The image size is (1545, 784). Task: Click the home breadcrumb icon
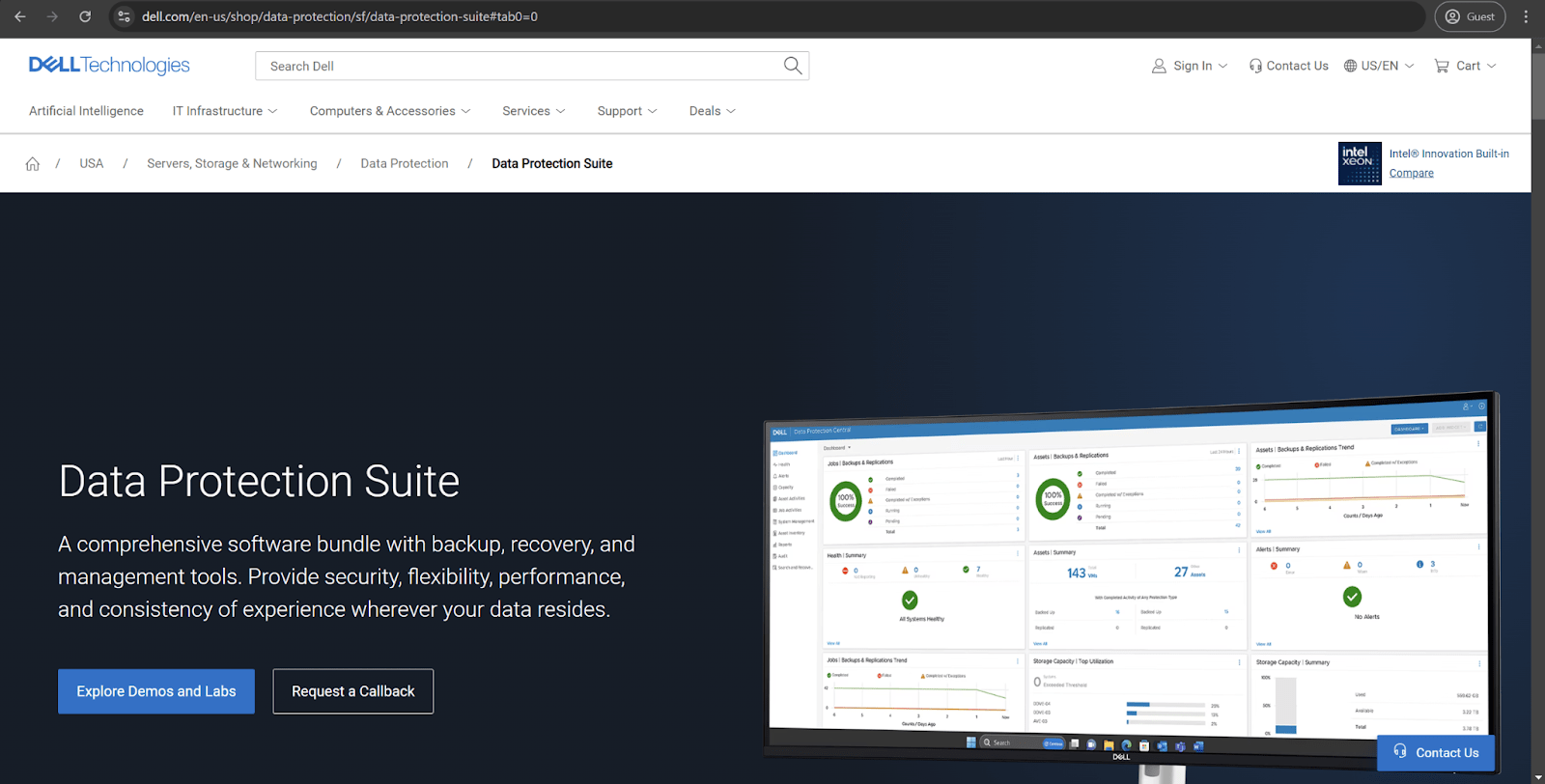[x=33, y=164]
